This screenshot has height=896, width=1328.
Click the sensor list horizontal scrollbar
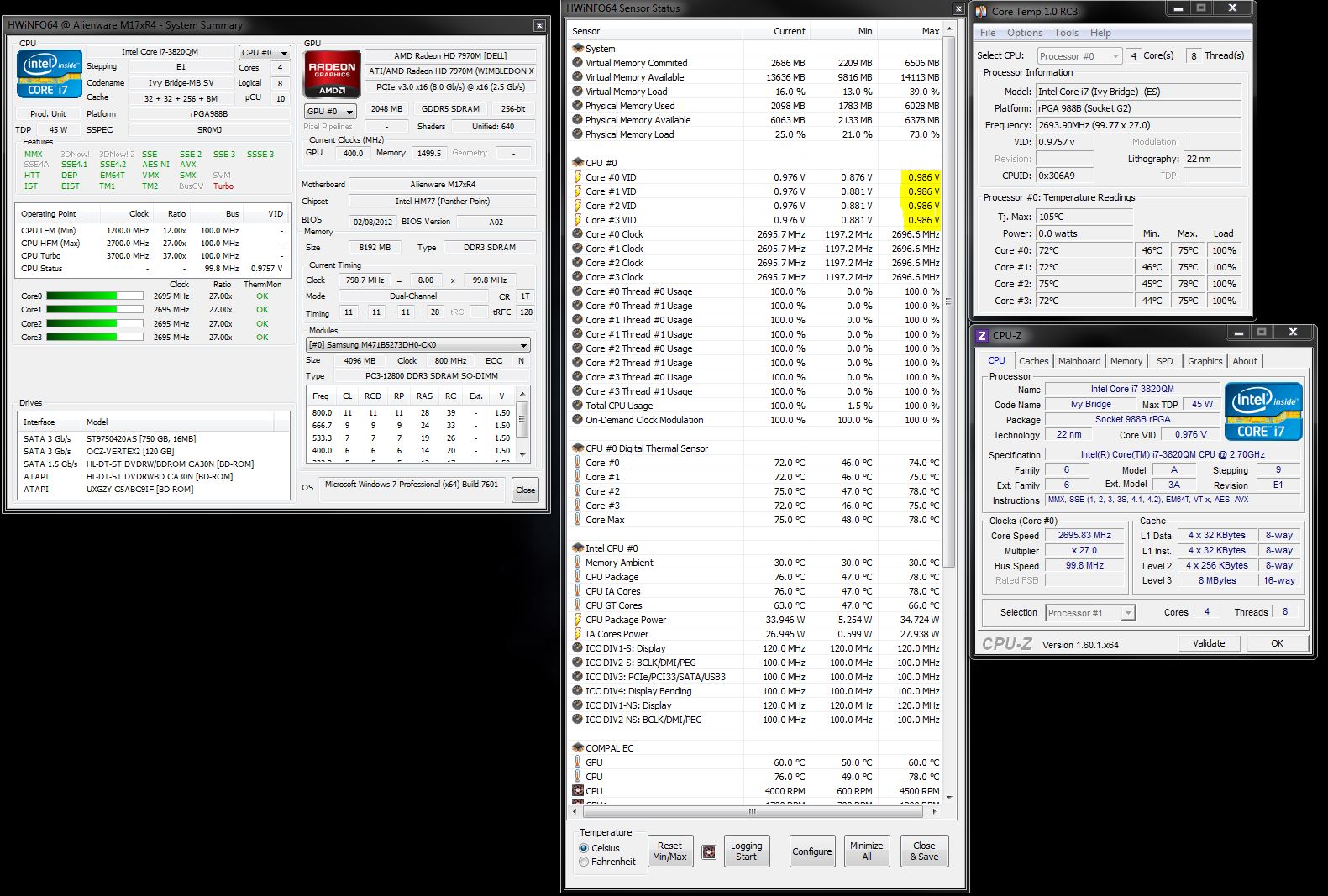(x=752, y=811)
